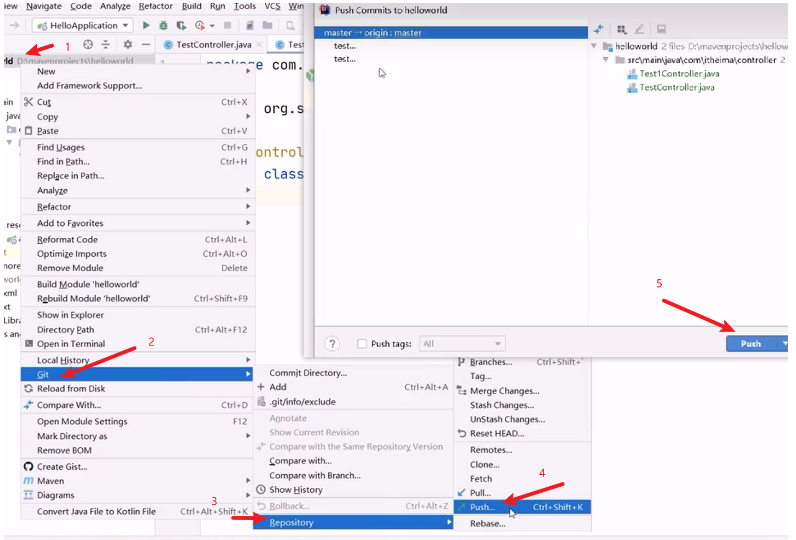
Task: Click the Reset HEAD... undo icon entry
Action: click(461, 433)
